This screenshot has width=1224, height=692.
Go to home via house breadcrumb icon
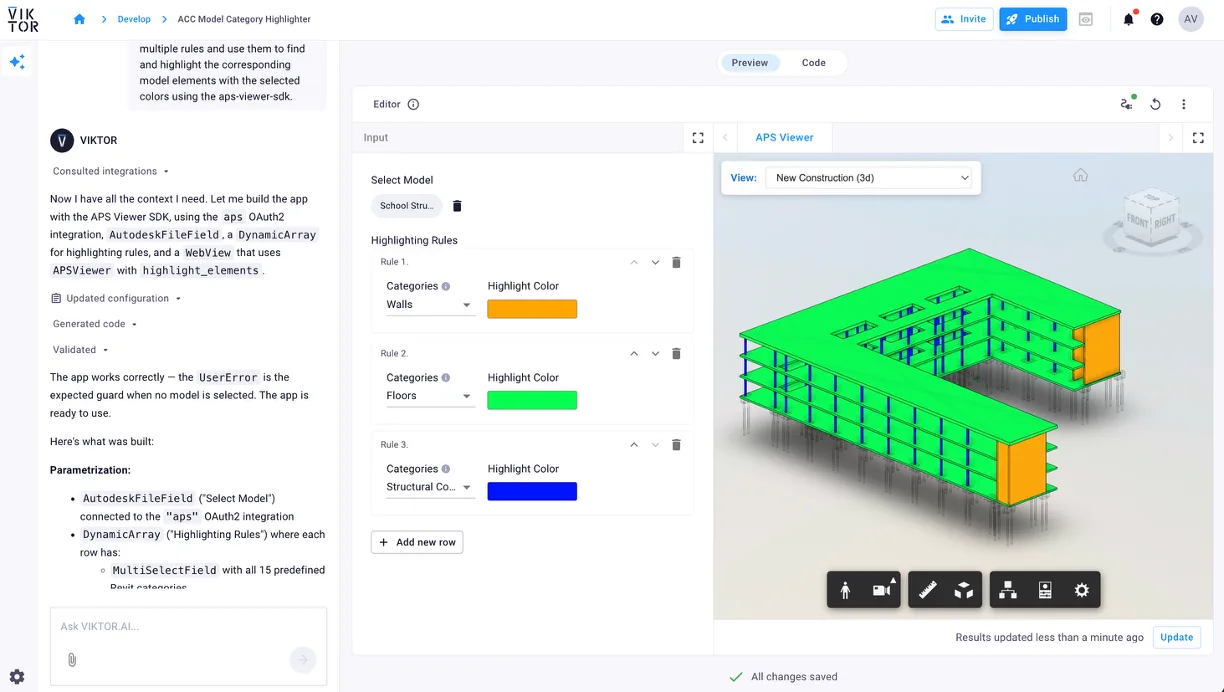tap(80, 19)
